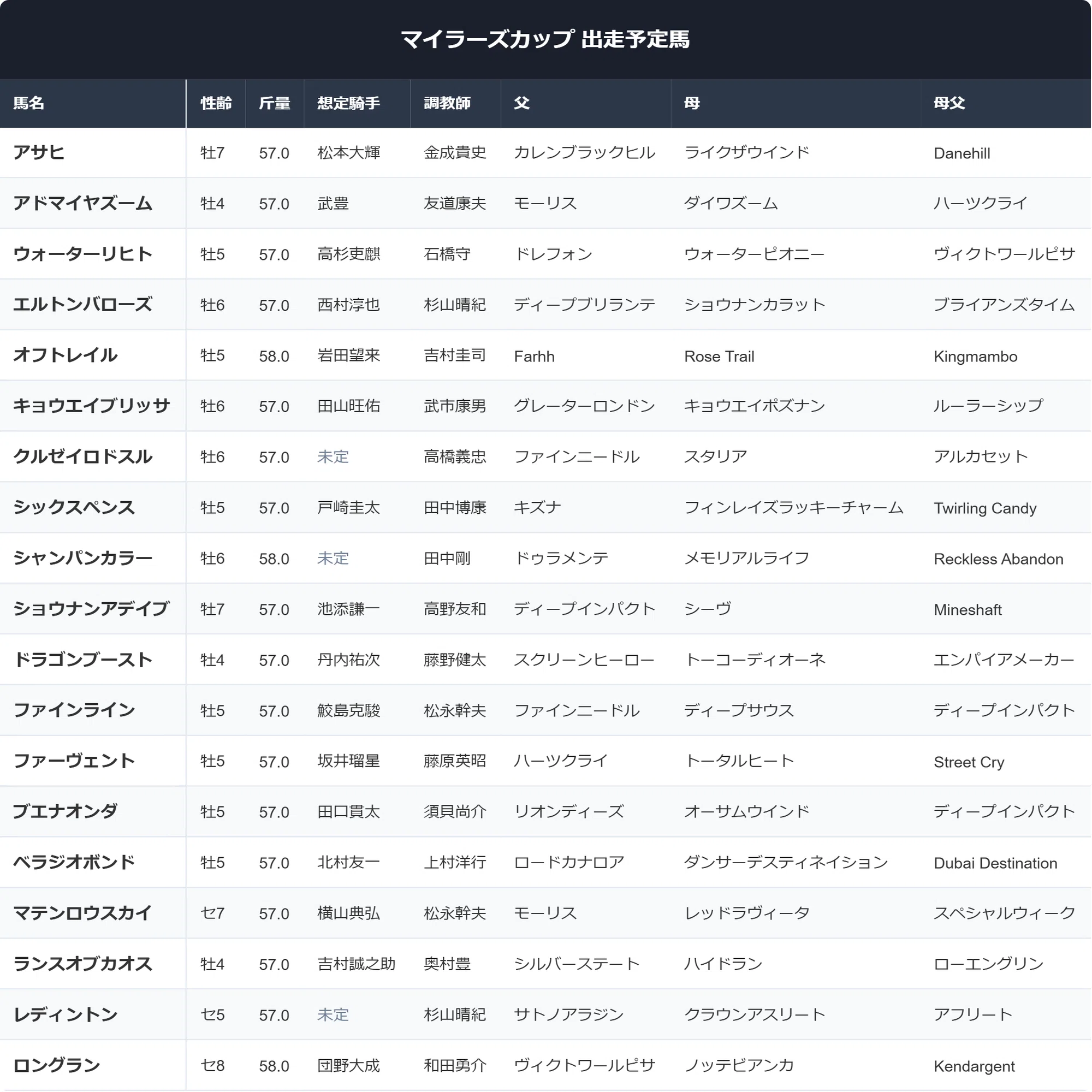This screenshot has height=1092, width=1092.
Task: Click the 想定騎手 column header
Action: [x=357, y=103]
